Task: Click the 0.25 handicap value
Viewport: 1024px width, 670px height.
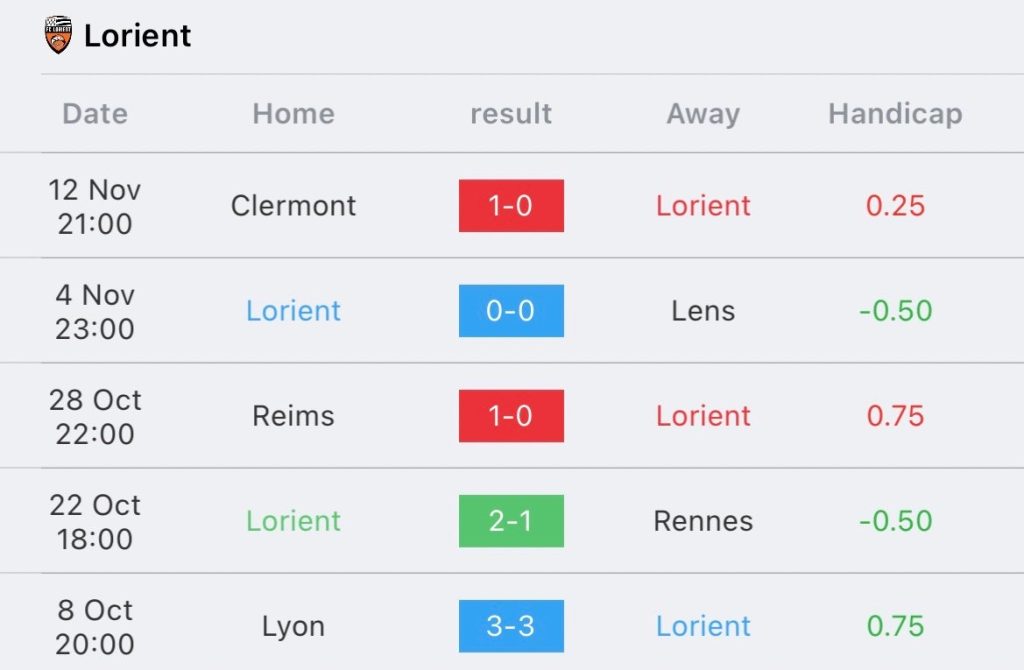Action: coord(895,206)
